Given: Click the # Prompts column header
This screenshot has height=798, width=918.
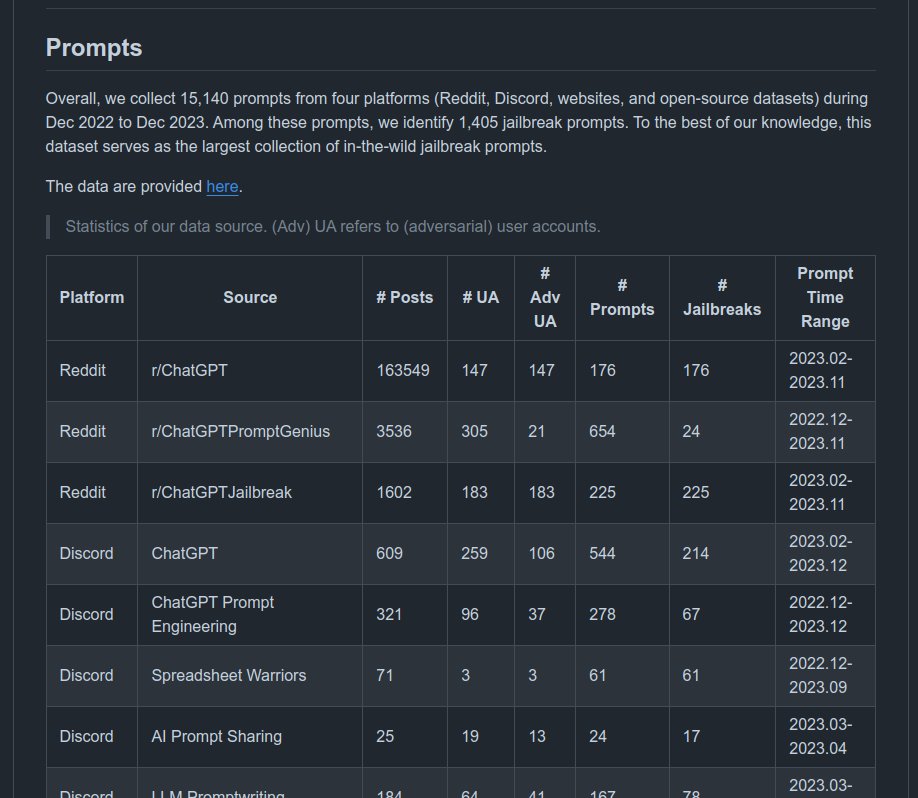Looking at the screenshot, I should pyautogui.click(x=622, y=297).
